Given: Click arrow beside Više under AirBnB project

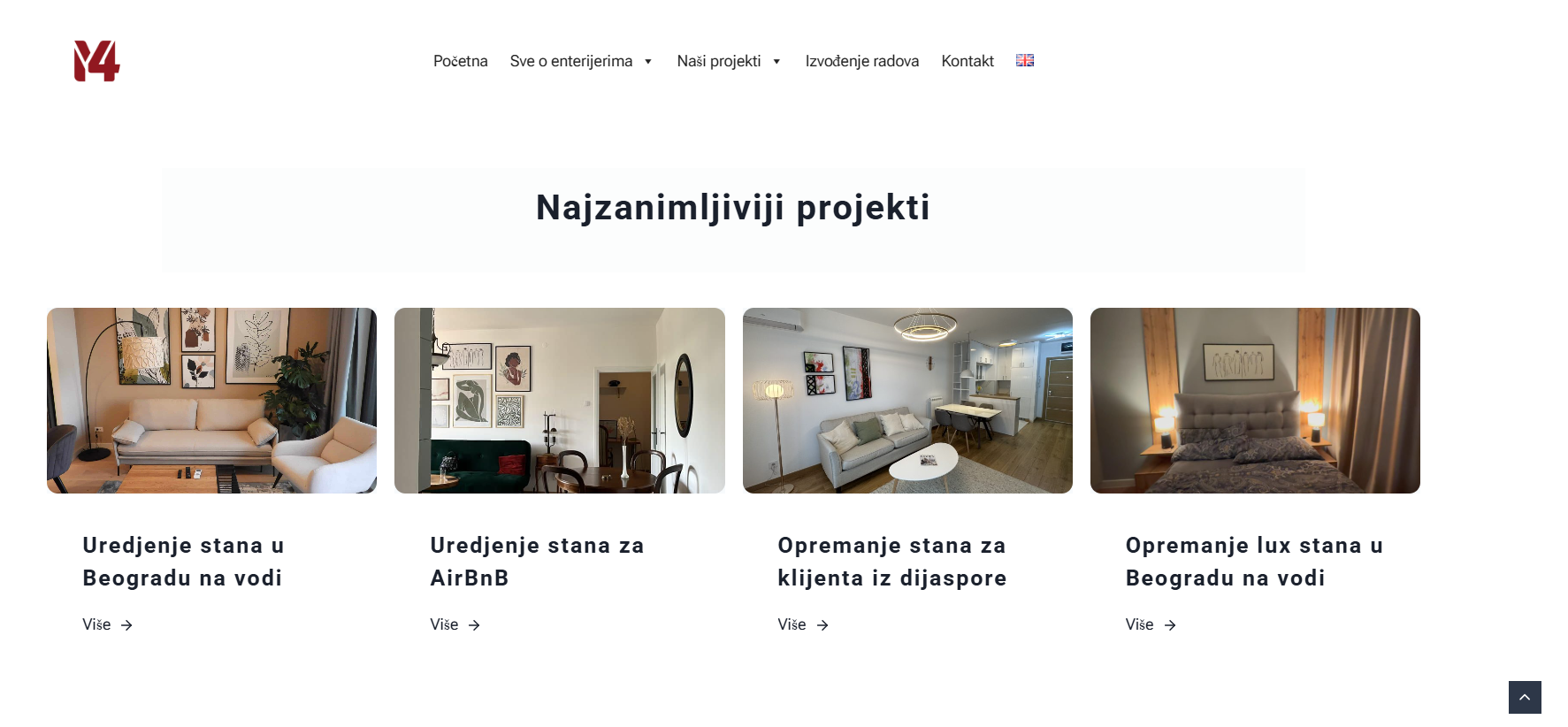Looking at the screenshot, I should [x=474, y=625].
